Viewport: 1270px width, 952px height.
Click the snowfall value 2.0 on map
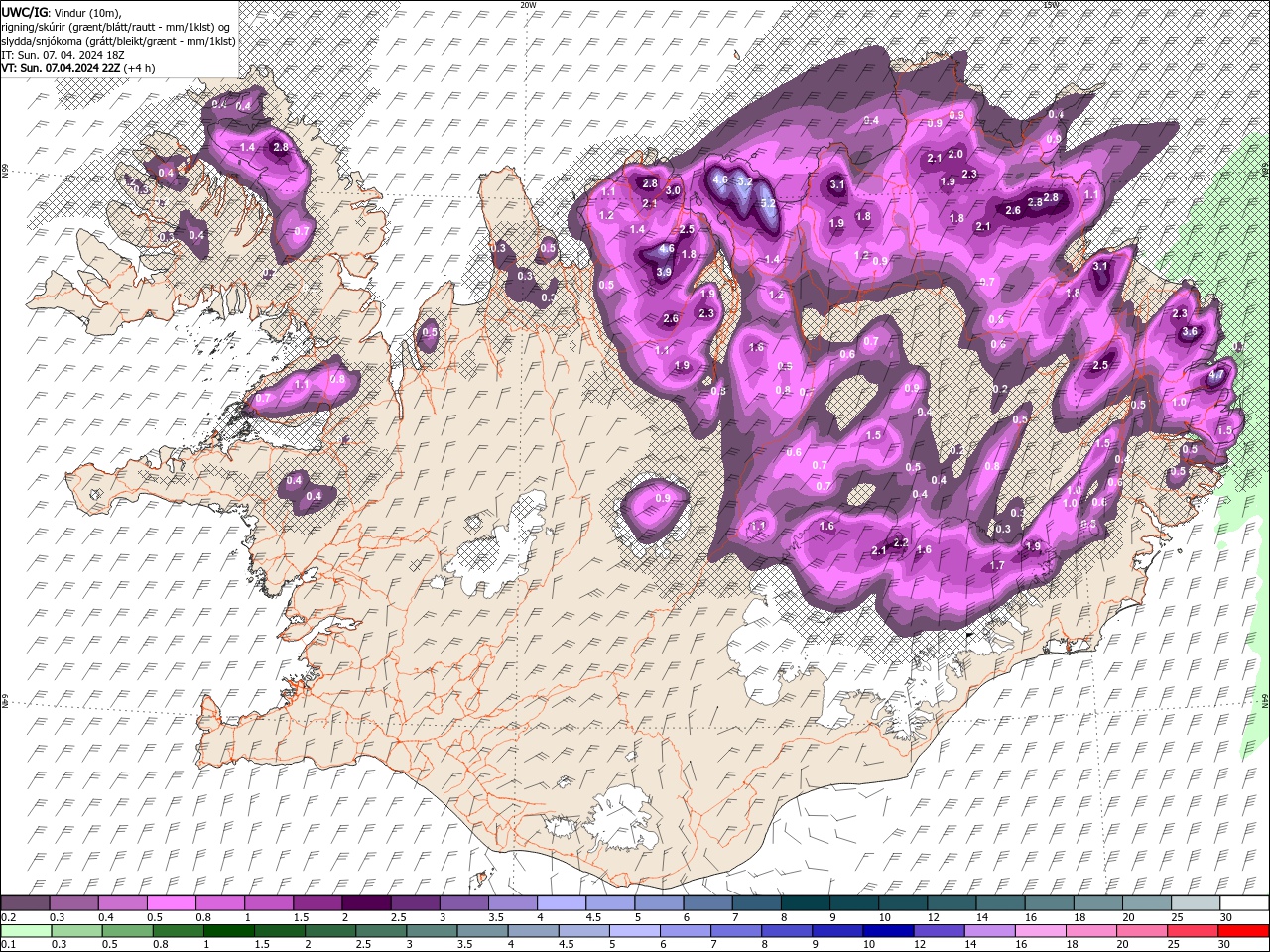[955, 155]
